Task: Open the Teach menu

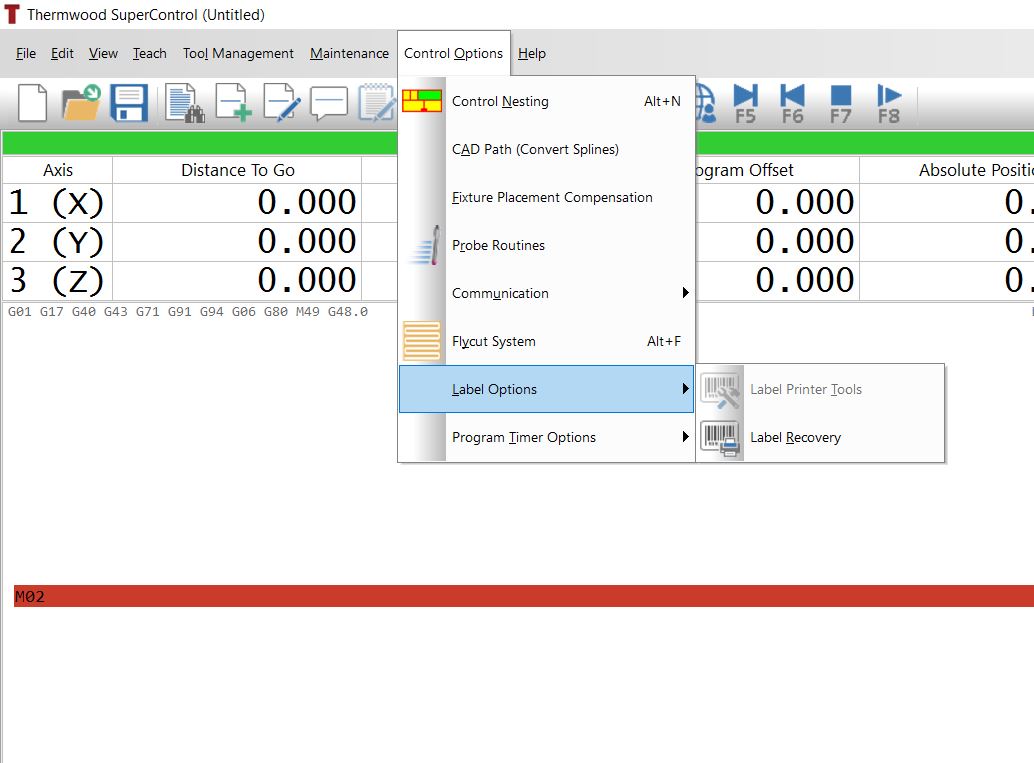Action: [x=150, y=53]
